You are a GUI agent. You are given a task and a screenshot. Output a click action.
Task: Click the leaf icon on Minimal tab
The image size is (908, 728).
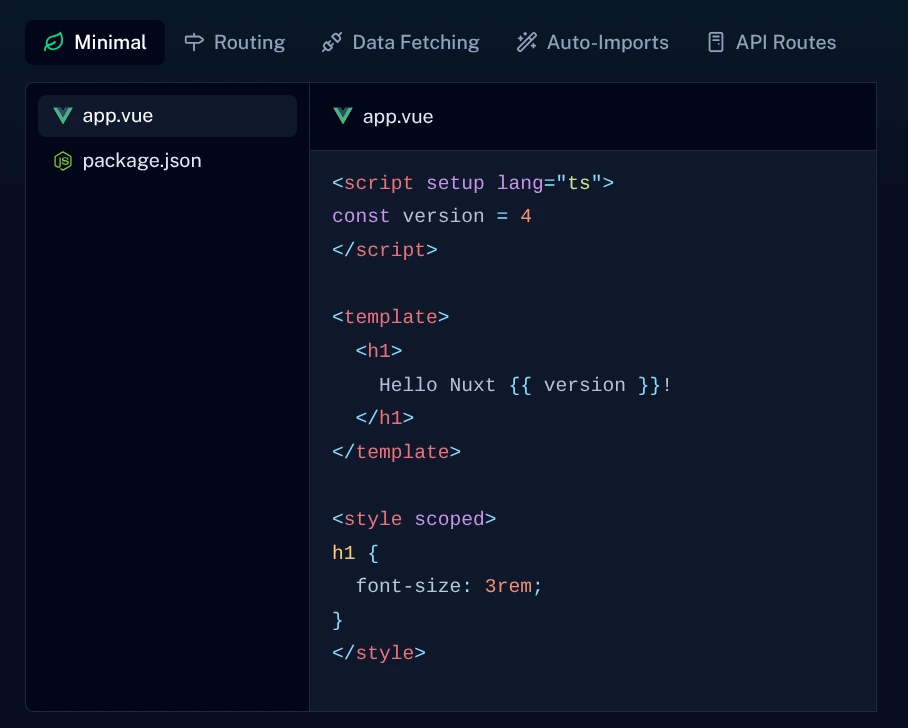(x=53, y=43)
